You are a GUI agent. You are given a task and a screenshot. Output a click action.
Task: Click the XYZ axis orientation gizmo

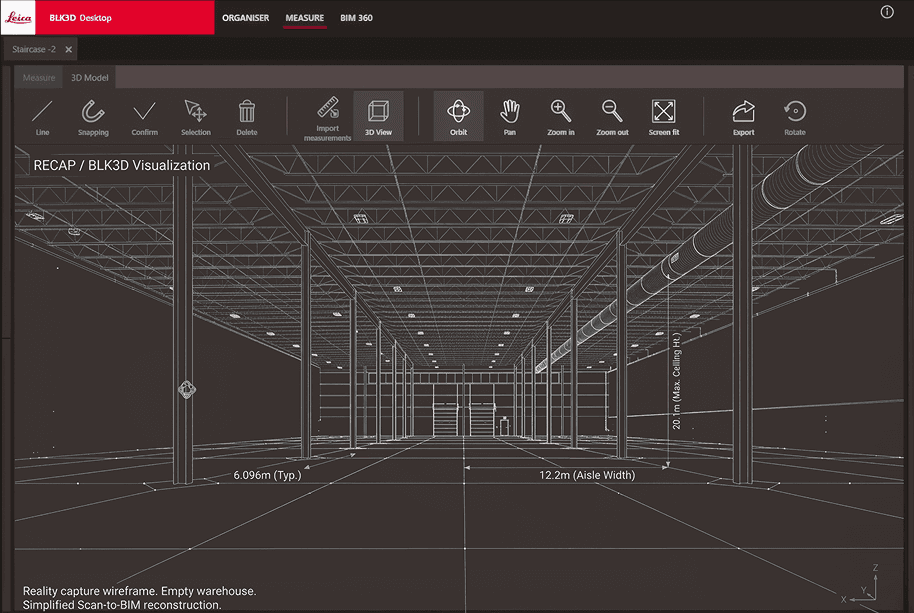click(x=862, y=584)
